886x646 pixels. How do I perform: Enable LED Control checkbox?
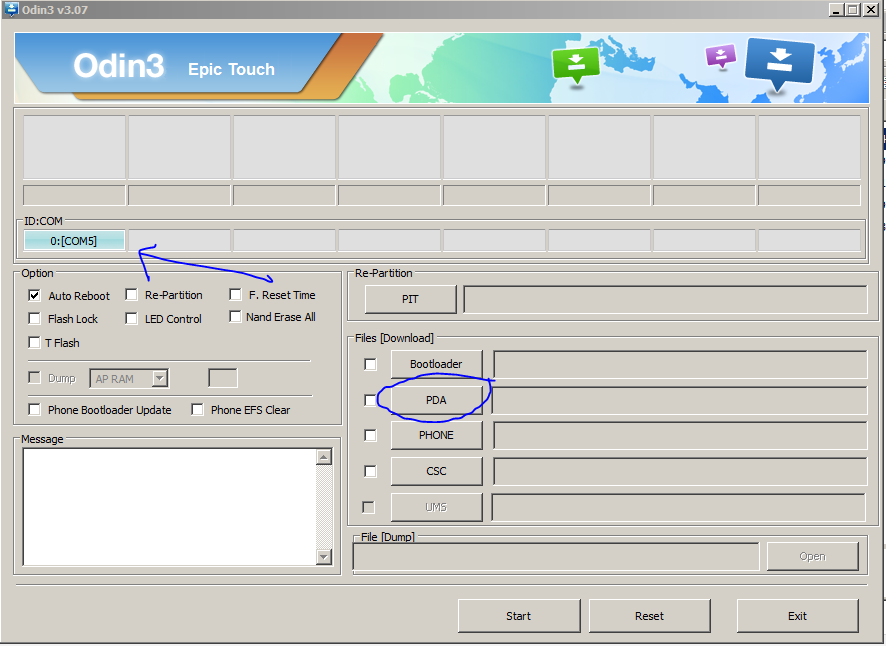[x=131, y=319]
